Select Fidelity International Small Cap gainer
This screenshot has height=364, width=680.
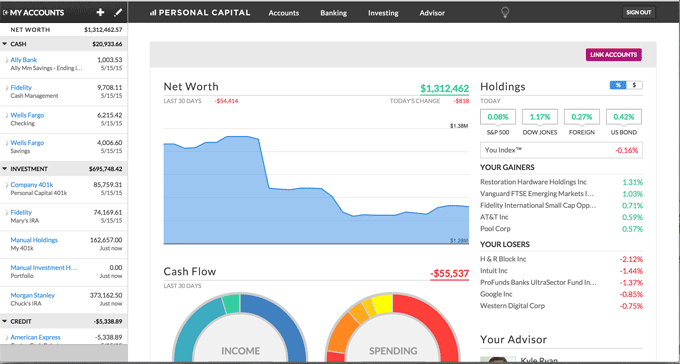(562, 206)
